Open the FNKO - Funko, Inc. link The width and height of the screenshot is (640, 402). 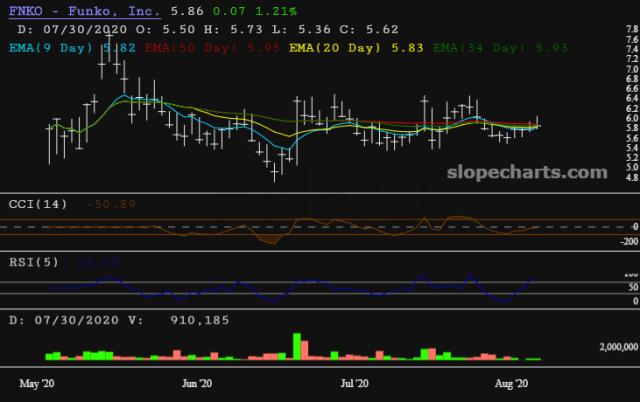click(x=84, y=11)
